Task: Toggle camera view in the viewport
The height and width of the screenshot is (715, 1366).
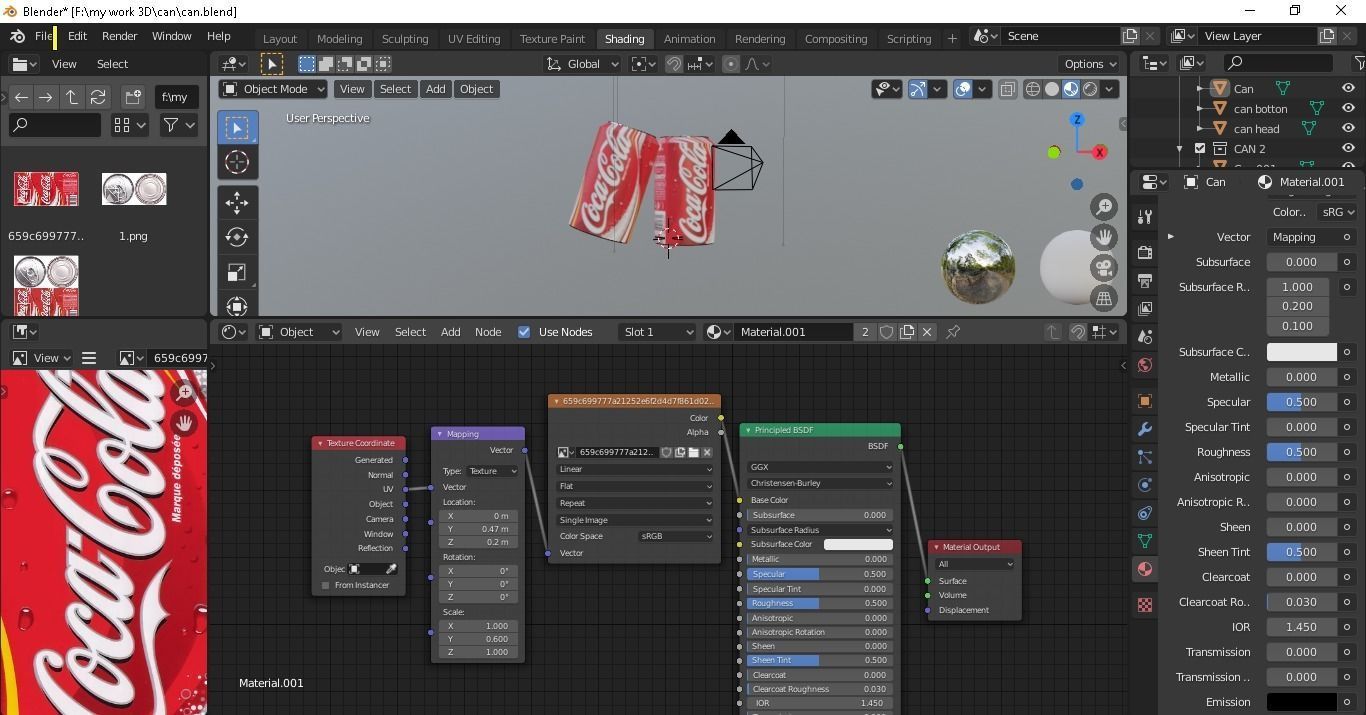Action: (1104, 268)
